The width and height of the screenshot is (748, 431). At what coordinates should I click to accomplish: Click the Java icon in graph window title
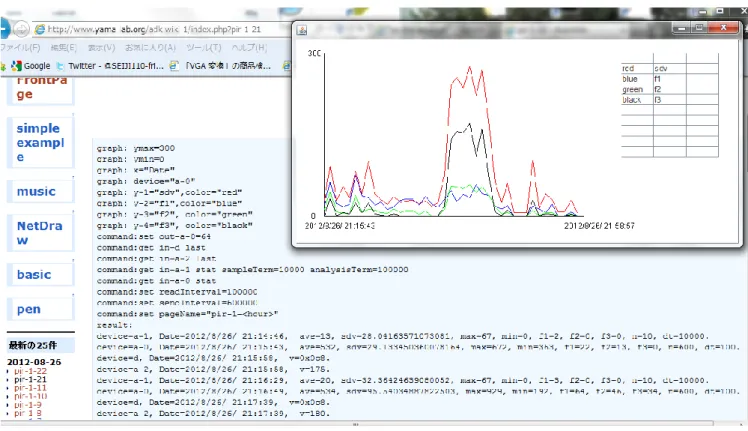(301, 30)
